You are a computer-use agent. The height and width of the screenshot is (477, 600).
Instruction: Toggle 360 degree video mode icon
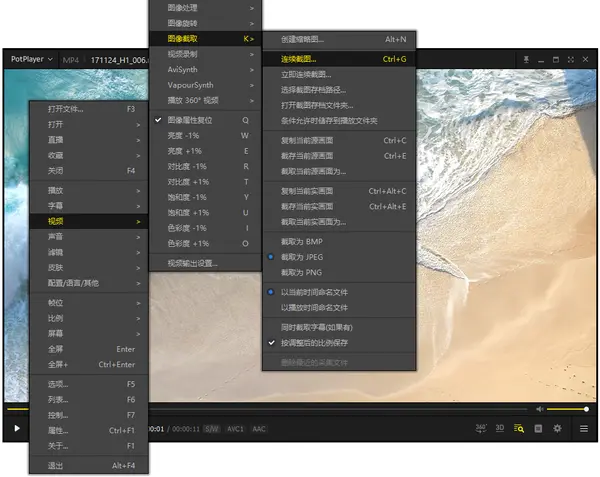coord(481,428)
